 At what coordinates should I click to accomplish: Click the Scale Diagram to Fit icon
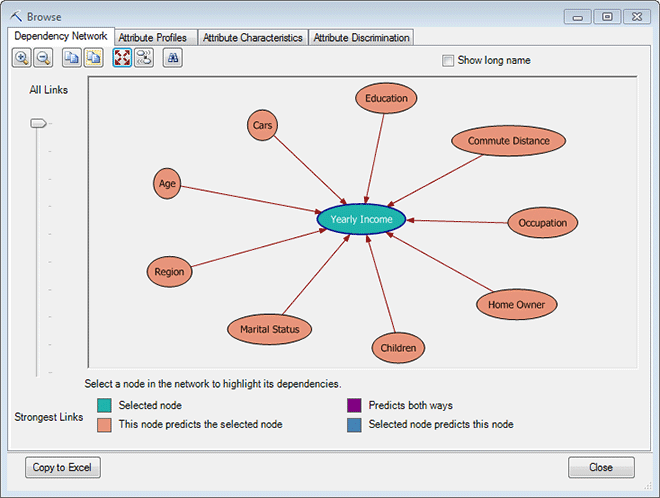(x=122, y=59)
